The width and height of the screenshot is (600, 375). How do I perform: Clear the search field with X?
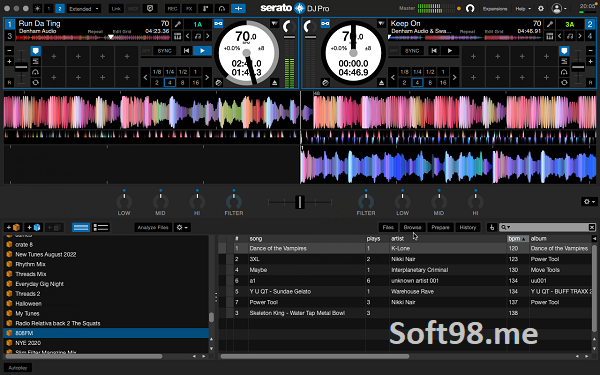[x=592, y=227]
